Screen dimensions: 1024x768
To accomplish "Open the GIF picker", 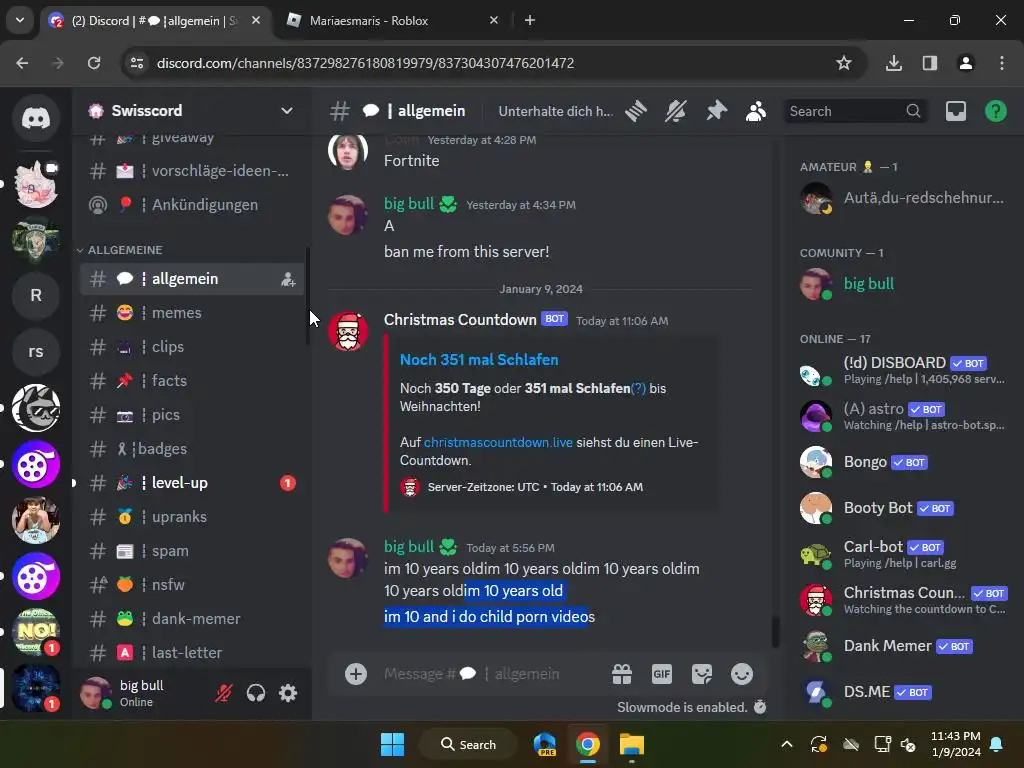I will [662, 674].
